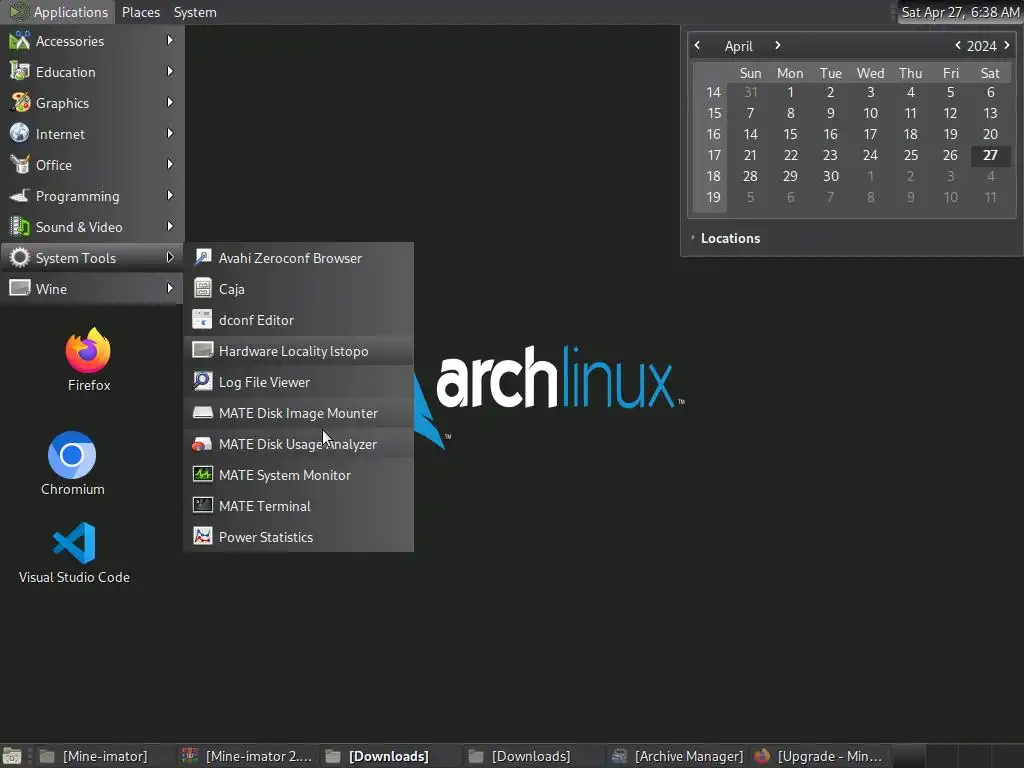
Task: Click the dconf Editor icon
Action: tap(202, 320)
